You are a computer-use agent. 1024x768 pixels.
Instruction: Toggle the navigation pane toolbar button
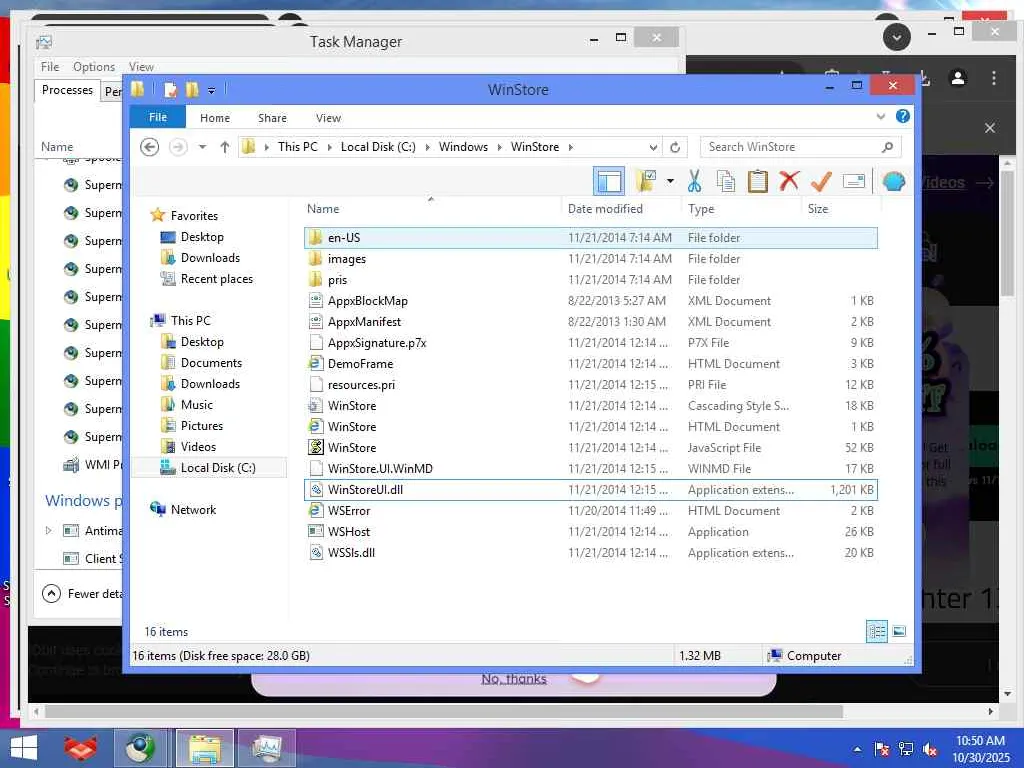tap(609, 181)
